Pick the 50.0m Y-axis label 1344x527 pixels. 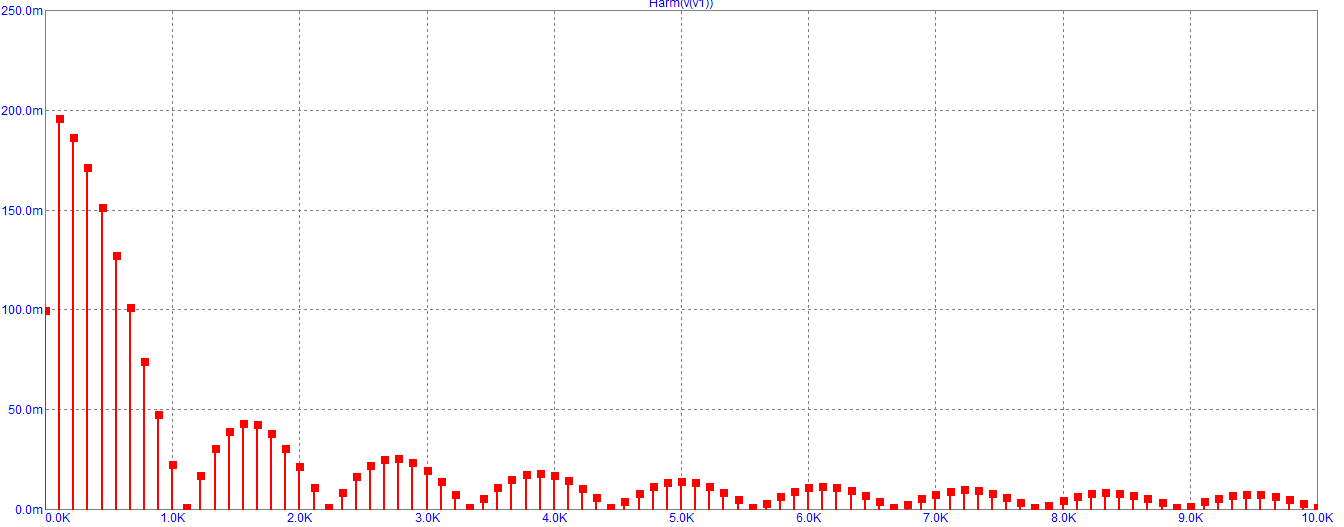pos(25,410)
